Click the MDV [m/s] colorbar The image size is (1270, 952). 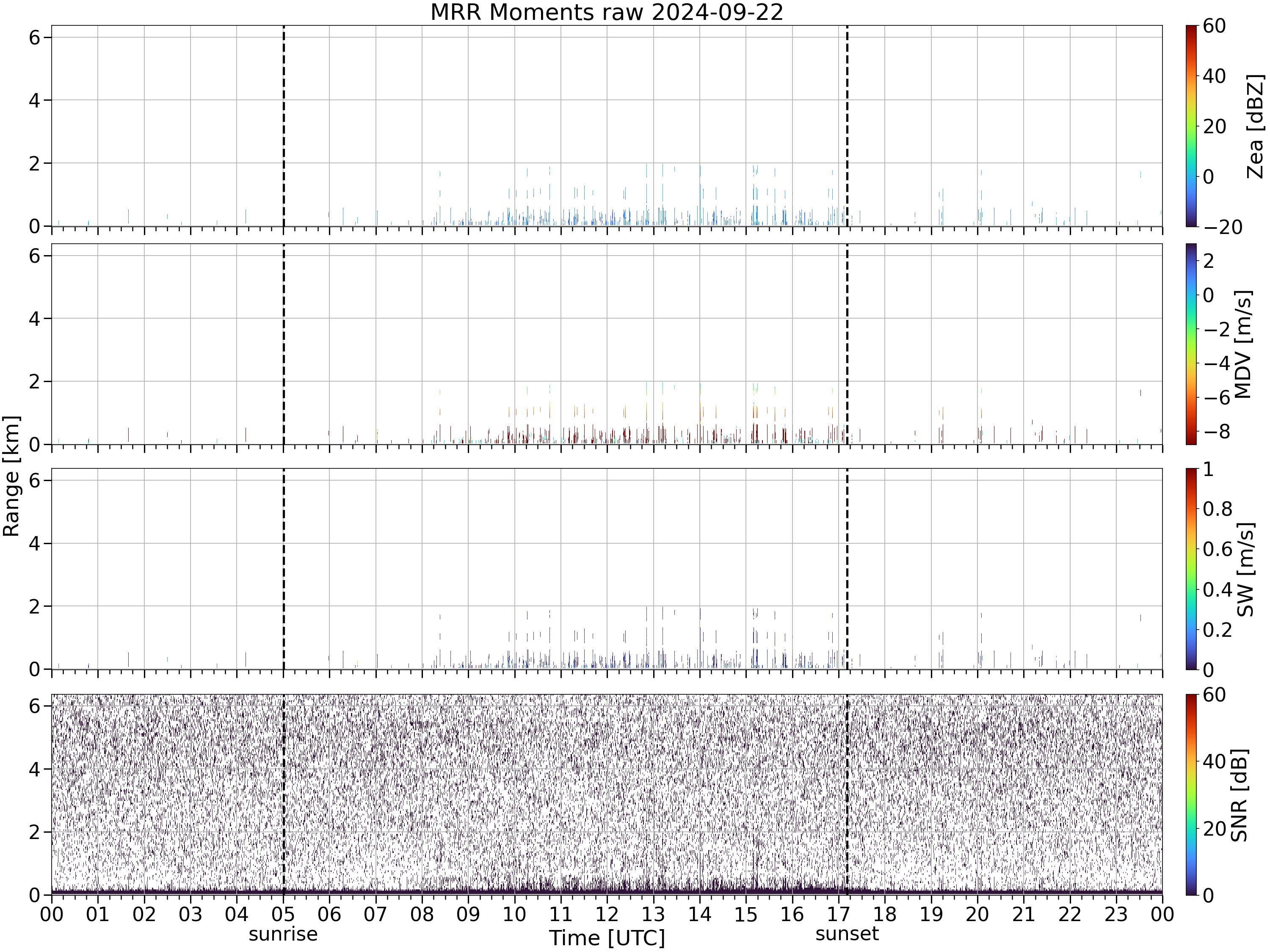coord(1191,344)
